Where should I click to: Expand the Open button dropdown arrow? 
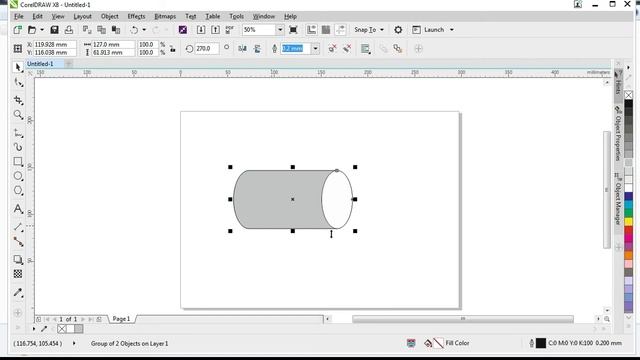pos(42,30)
